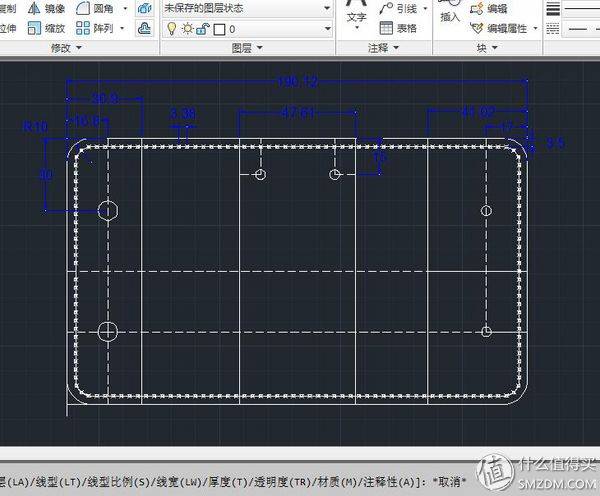600x496 pixels.
Task: Click the 编辑 block edit tool
Action: [x=489, y=8]
